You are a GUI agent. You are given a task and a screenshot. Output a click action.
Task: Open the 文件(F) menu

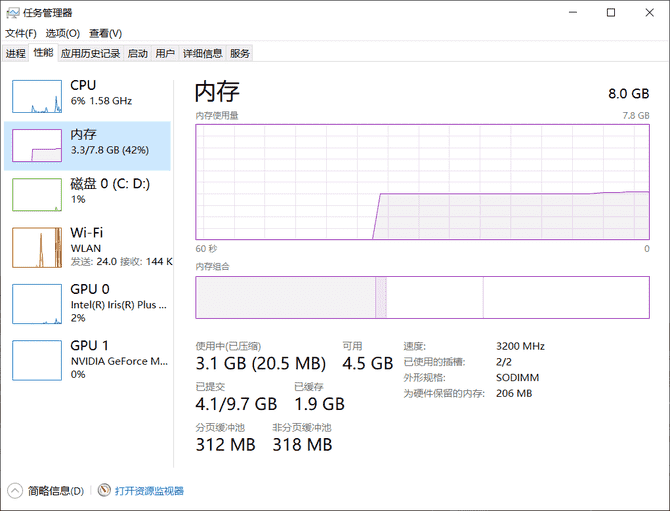pos(20,33)
